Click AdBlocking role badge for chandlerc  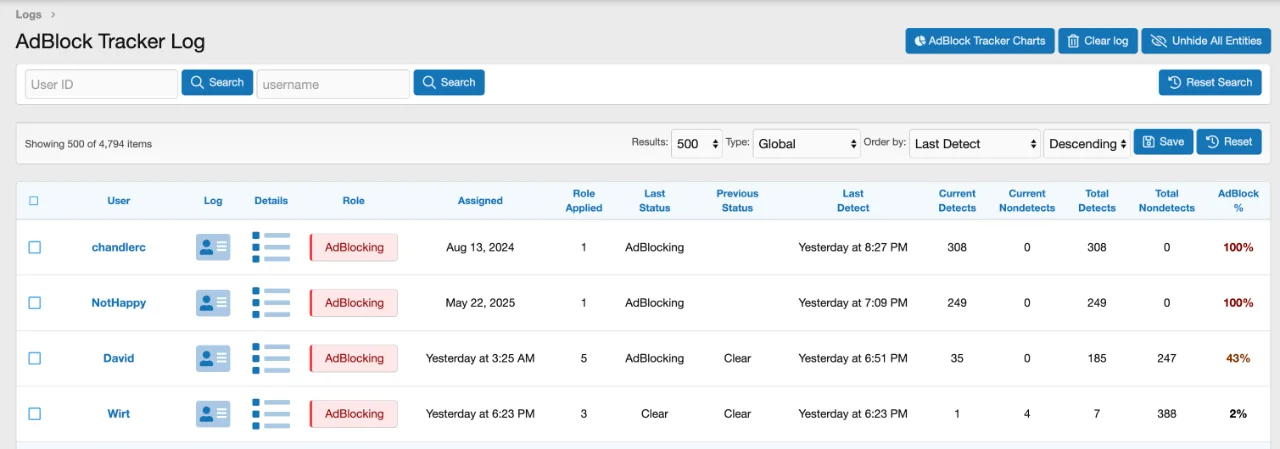tap(354, 247)
